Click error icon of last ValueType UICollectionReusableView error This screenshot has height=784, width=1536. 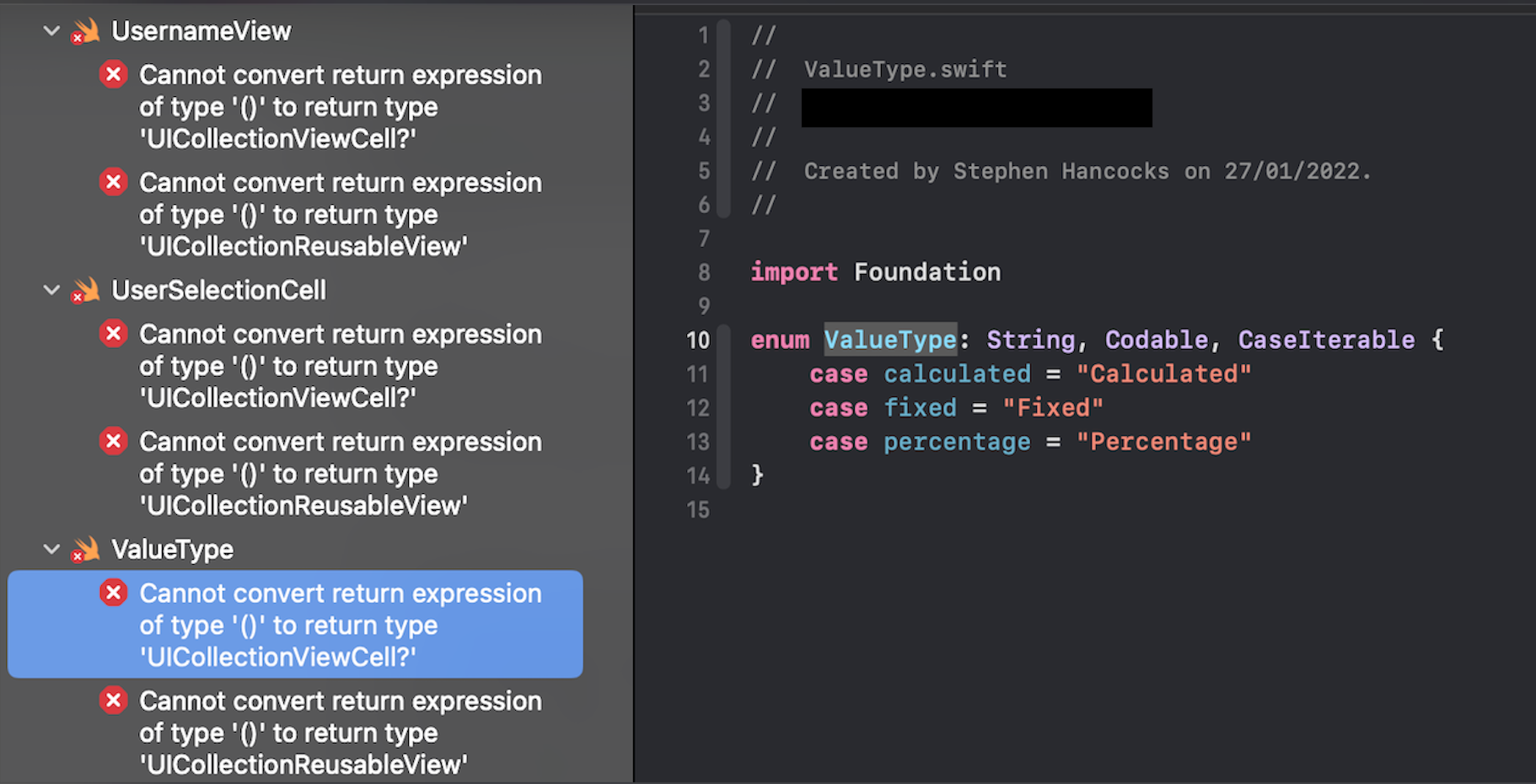tap(113, 701)
